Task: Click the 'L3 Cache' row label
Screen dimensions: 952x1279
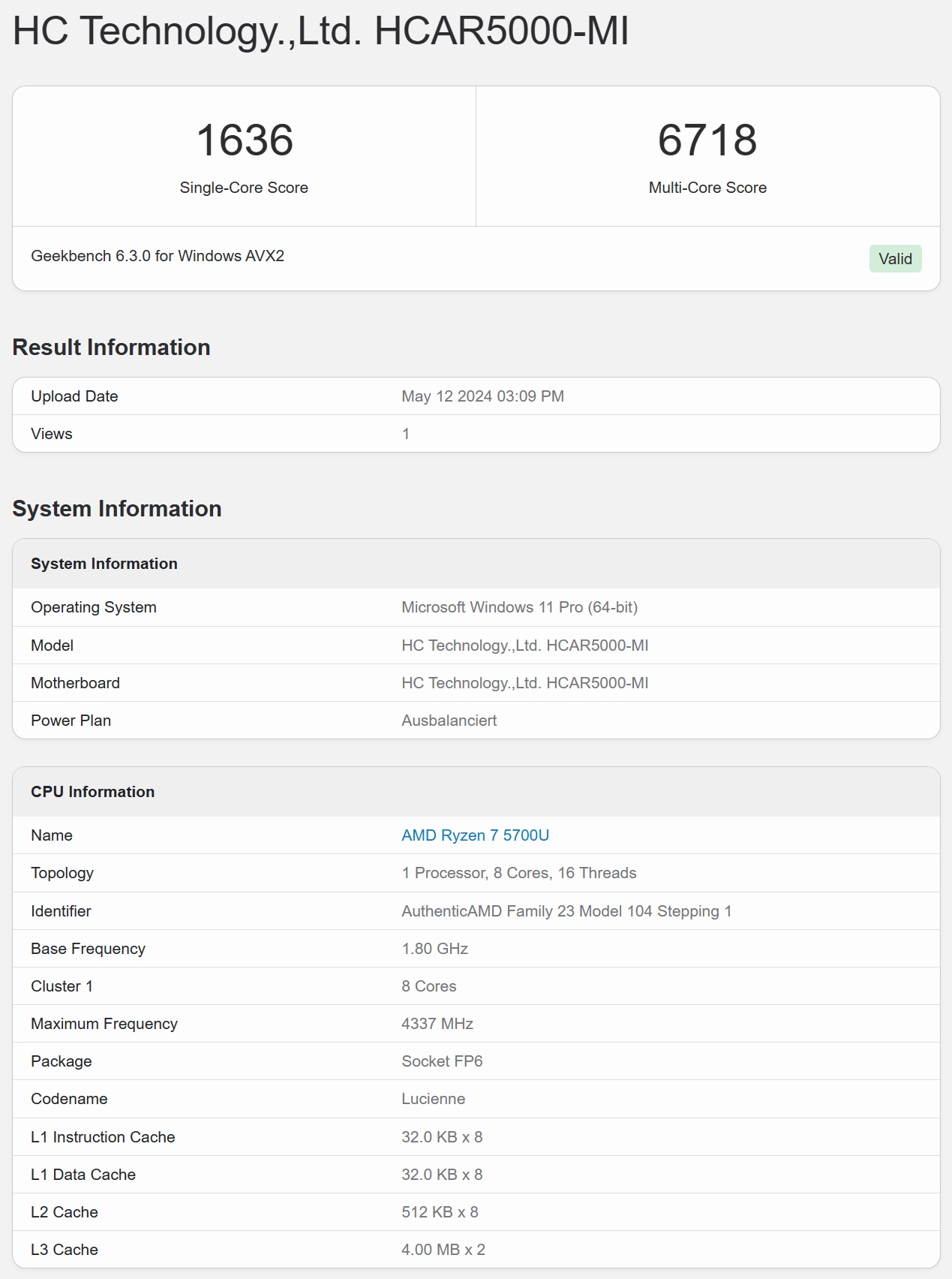Action: pos(65,1250)
